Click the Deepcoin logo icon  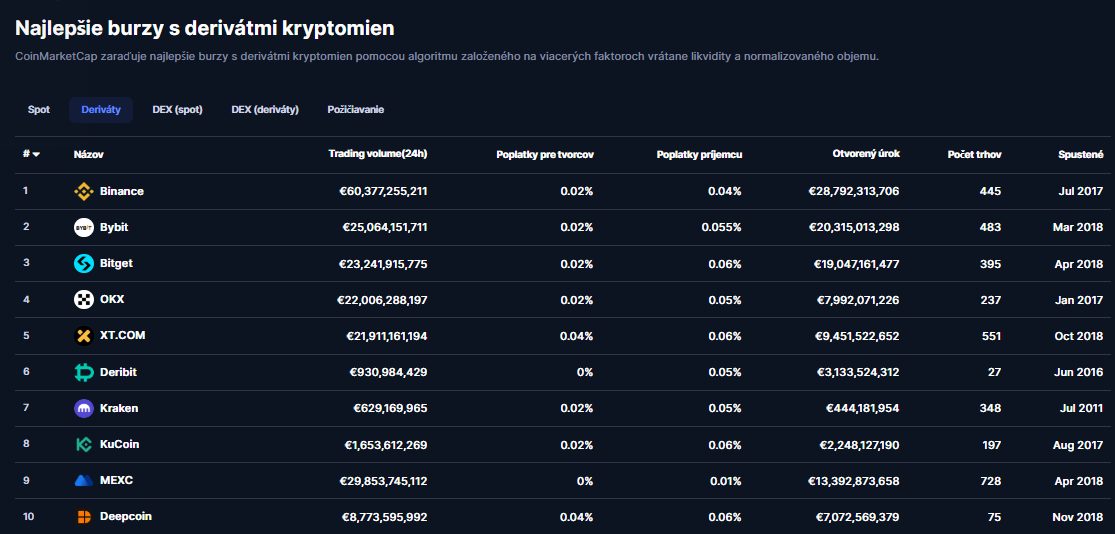tap(84, 517)
